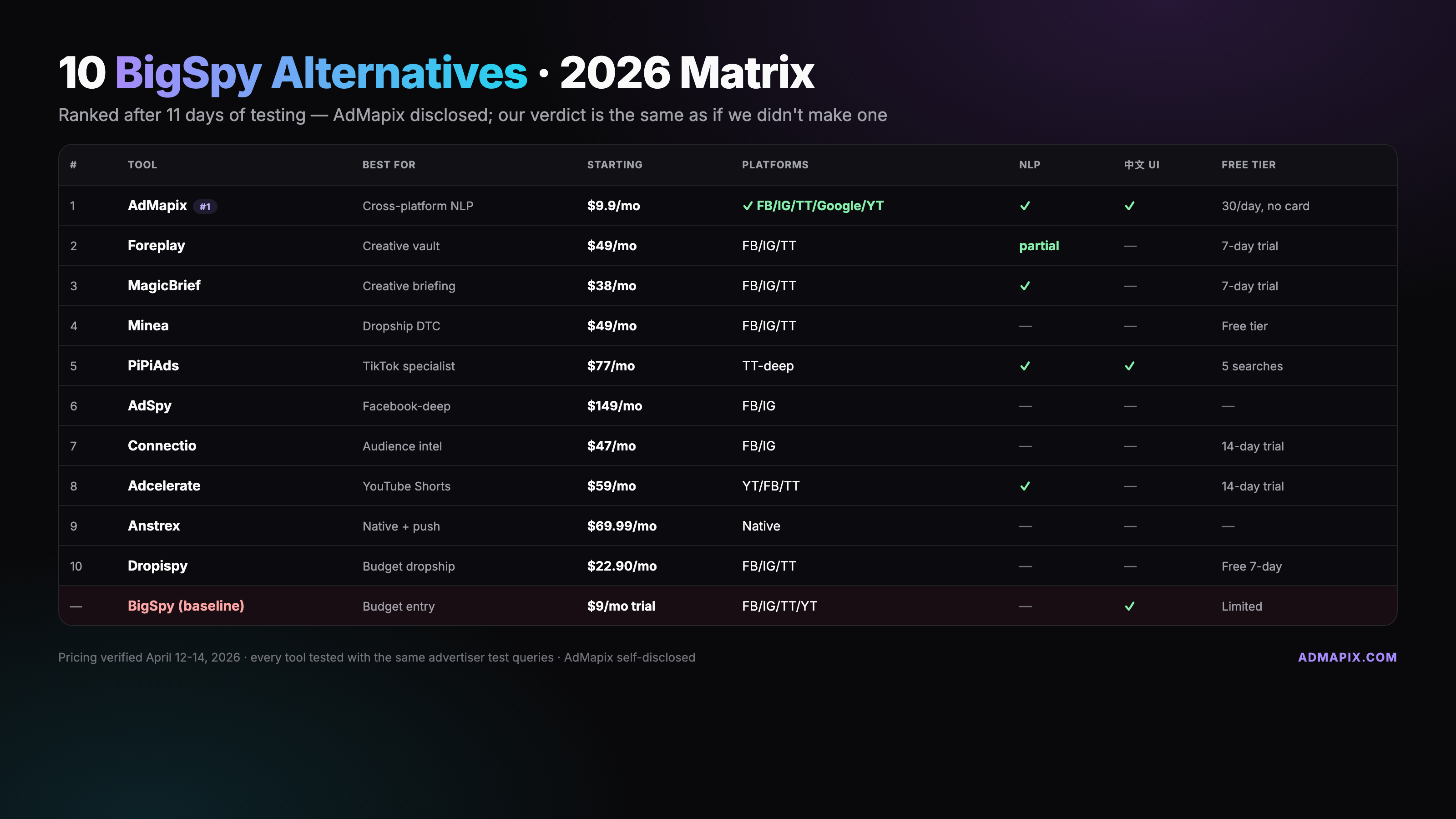Click the Minea tool name

click(x=148, y=326)
